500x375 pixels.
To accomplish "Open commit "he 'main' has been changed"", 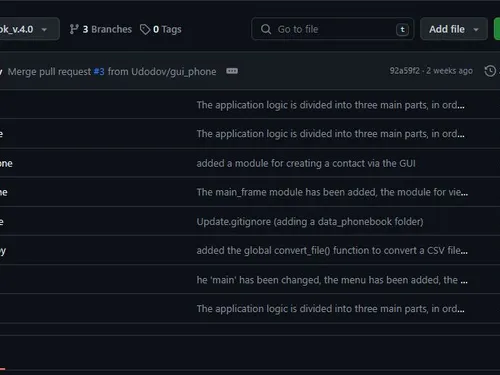I will [332, 280].
